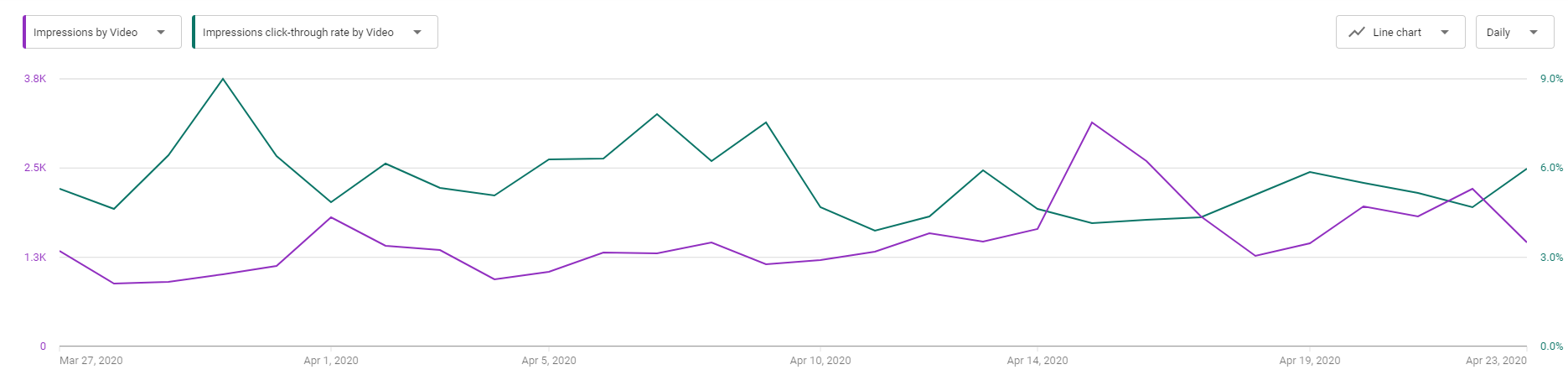
Task: Click the Line chart text label
Action: click(1397, 33)
